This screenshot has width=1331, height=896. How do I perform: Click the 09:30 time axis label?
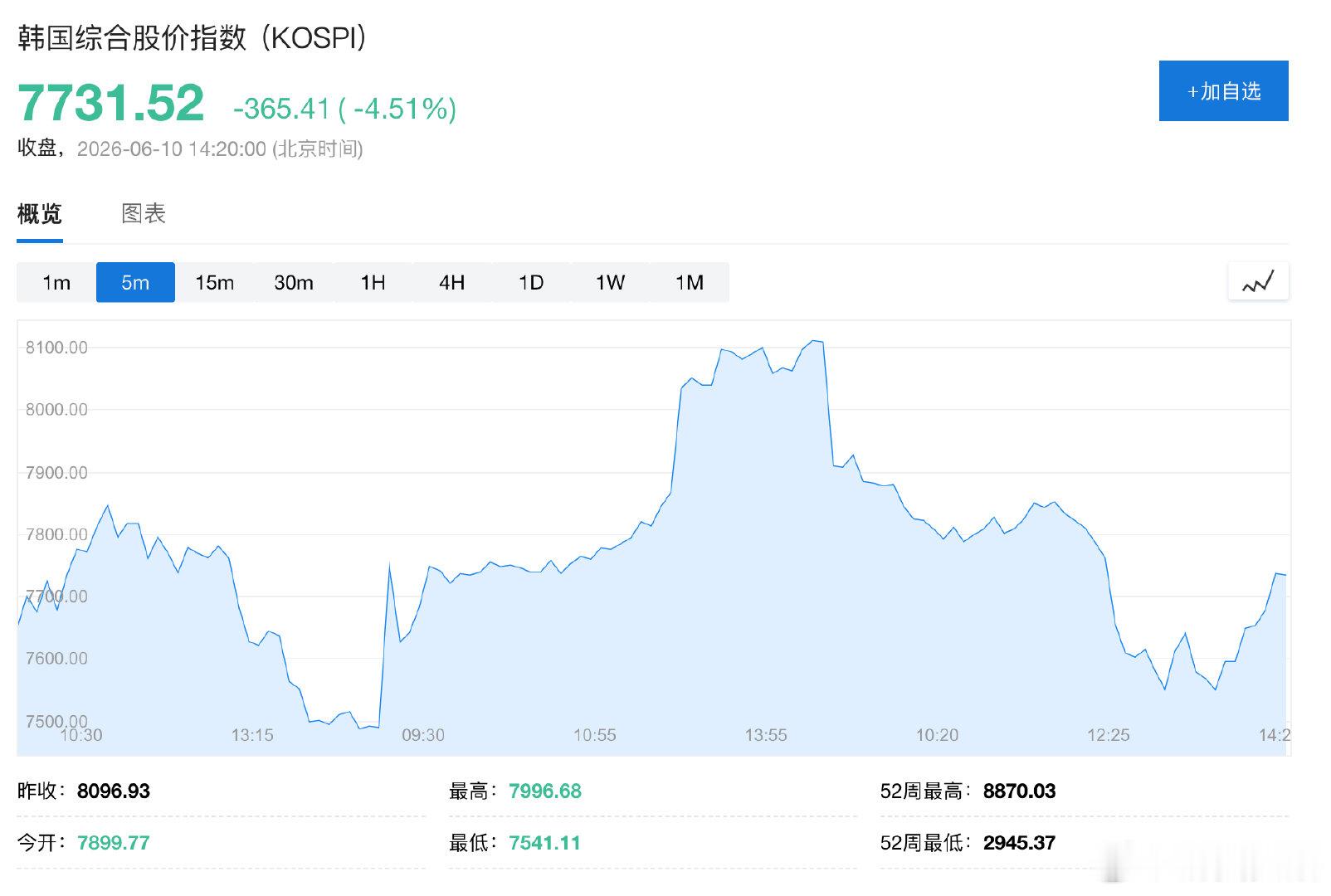(x=423, y=735)
